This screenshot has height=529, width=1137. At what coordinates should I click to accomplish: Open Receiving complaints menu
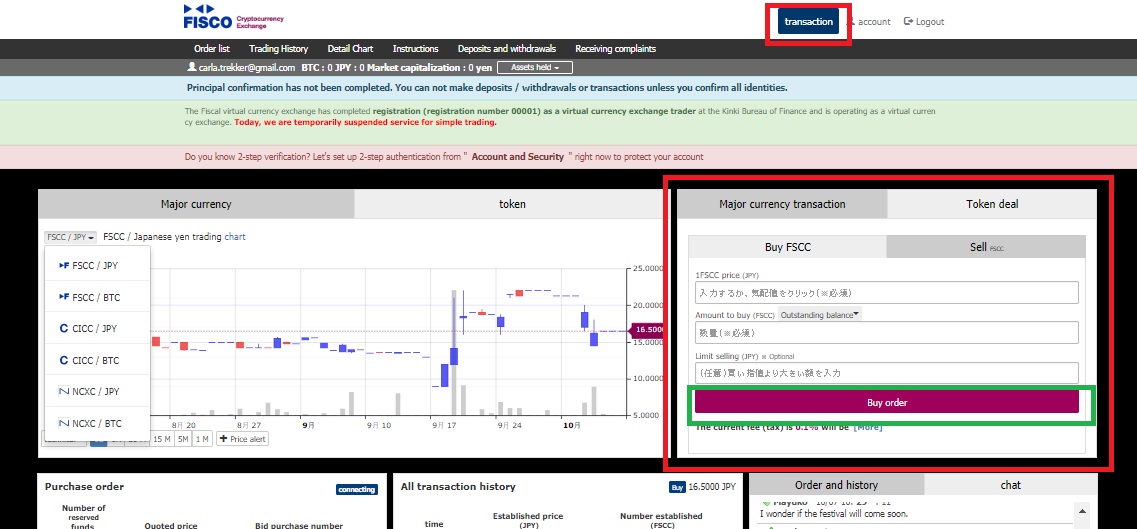616,49
